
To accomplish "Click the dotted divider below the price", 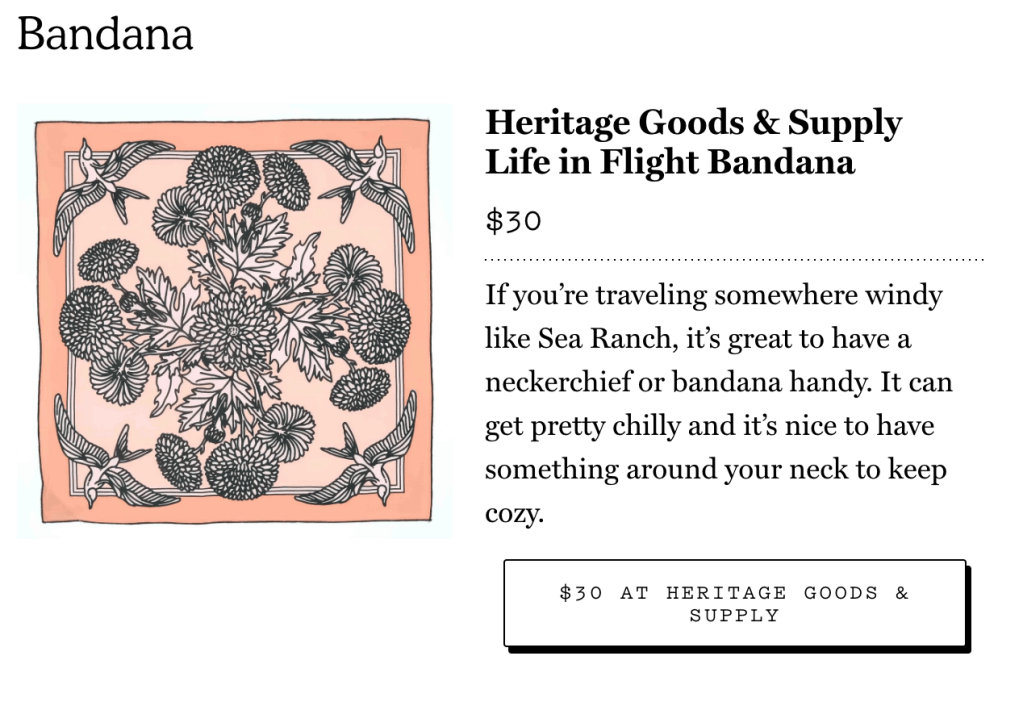I will [734, 259].
